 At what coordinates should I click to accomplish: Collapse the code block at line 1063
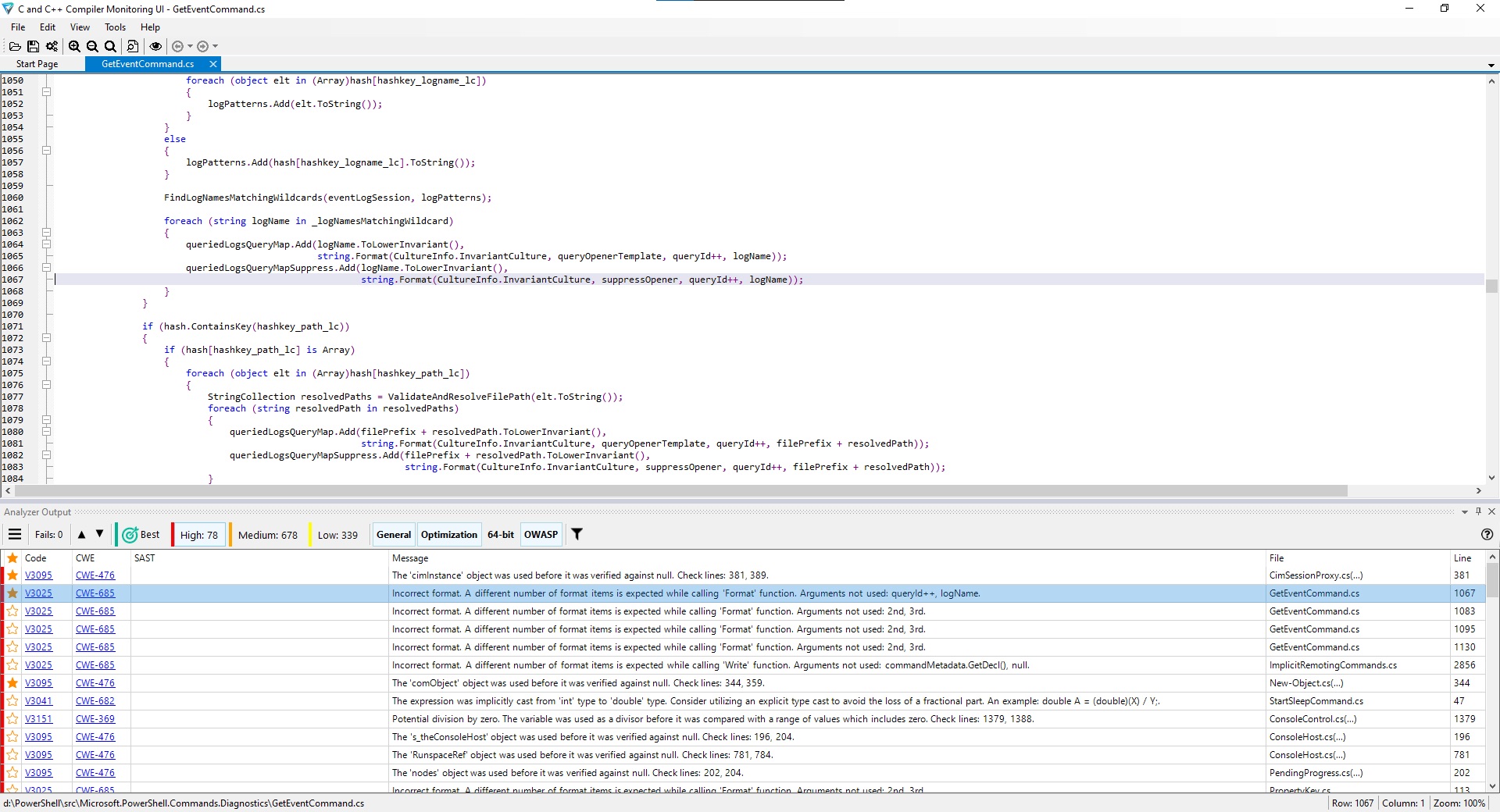pos(46,233)
